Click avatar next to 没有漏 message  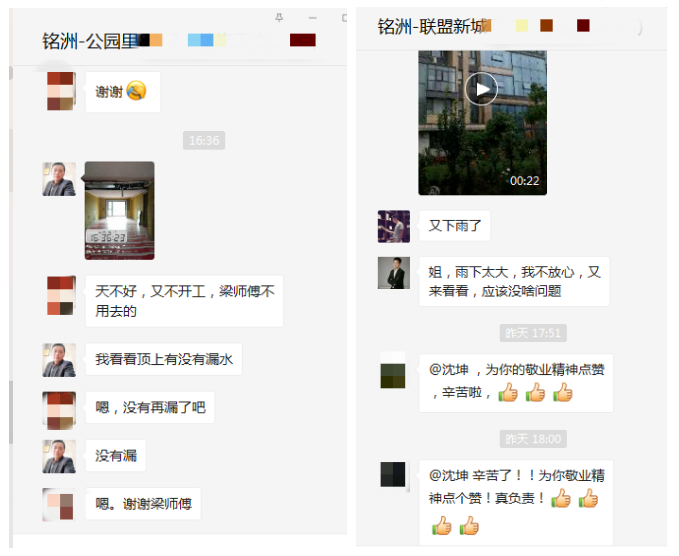click(59, 456)
